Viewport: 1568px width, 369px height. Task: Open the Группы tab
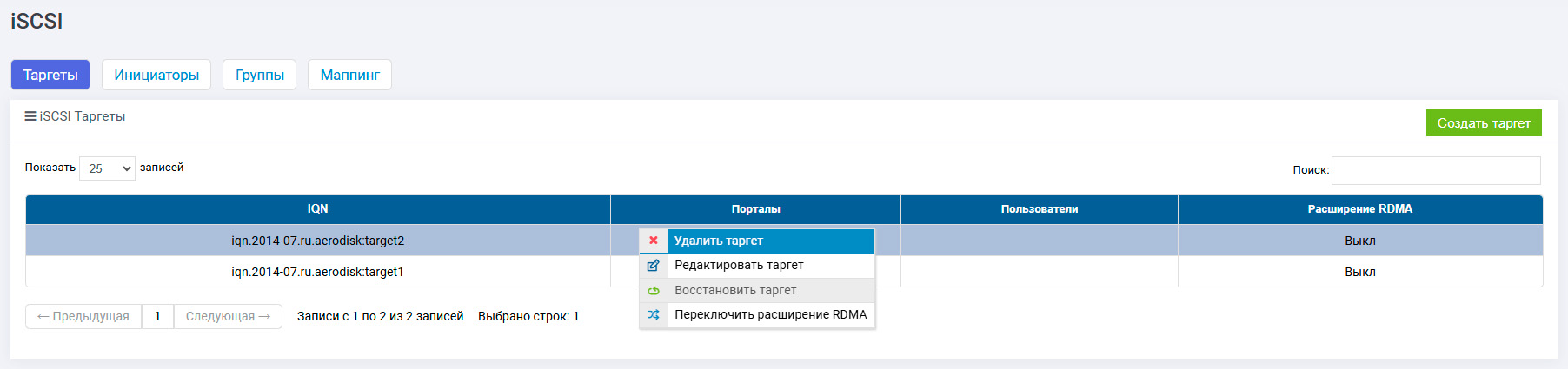tap(260, 75)
